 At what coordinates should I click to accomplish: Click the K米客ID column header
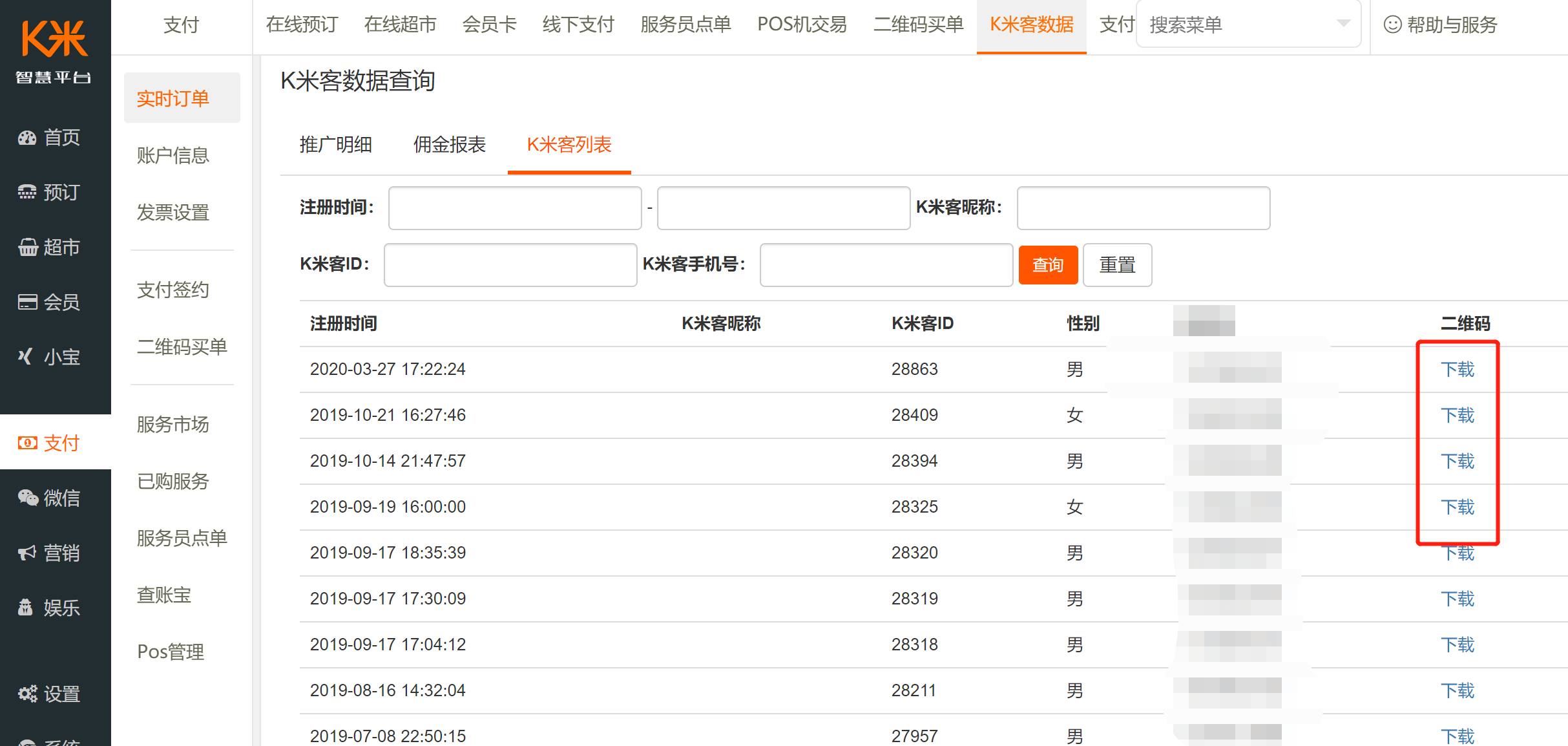923,323
